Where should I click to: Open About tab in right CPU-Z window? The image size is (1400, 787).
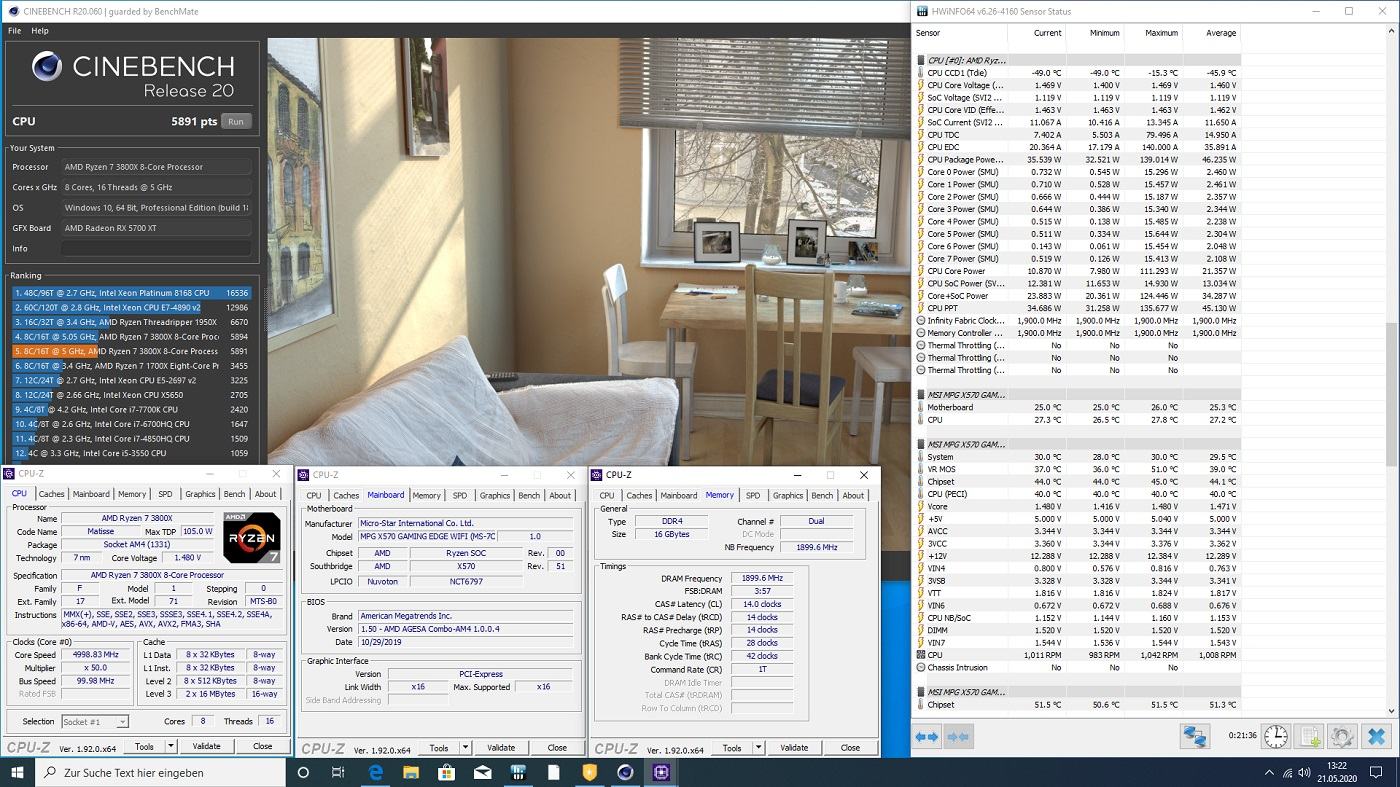[x=853, y=495]
